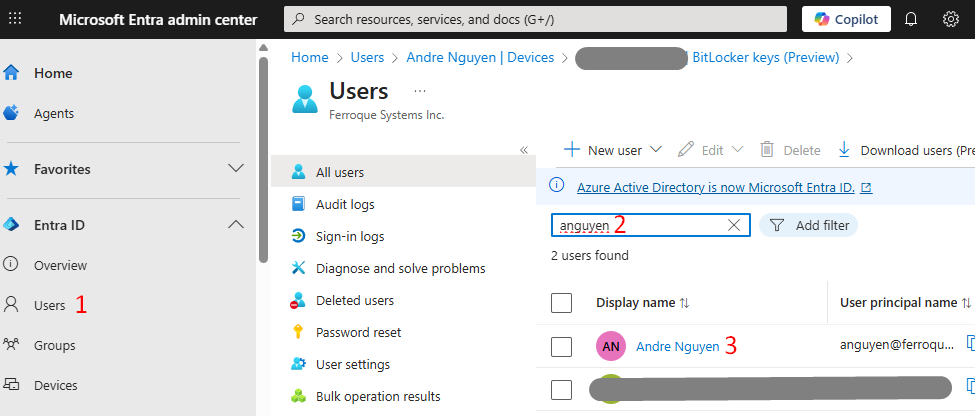Click the Deleted users icon
975x416 pixels.
(x=298, y=300)
